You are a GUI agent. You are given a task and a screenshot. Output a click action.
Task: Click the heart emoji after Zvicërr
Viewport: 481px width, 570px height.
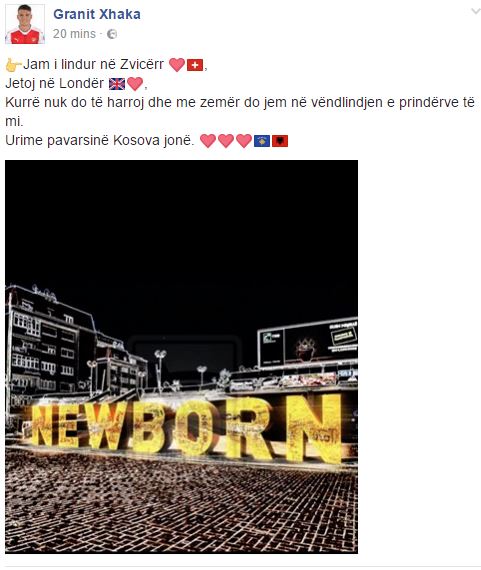pos(177,65)
